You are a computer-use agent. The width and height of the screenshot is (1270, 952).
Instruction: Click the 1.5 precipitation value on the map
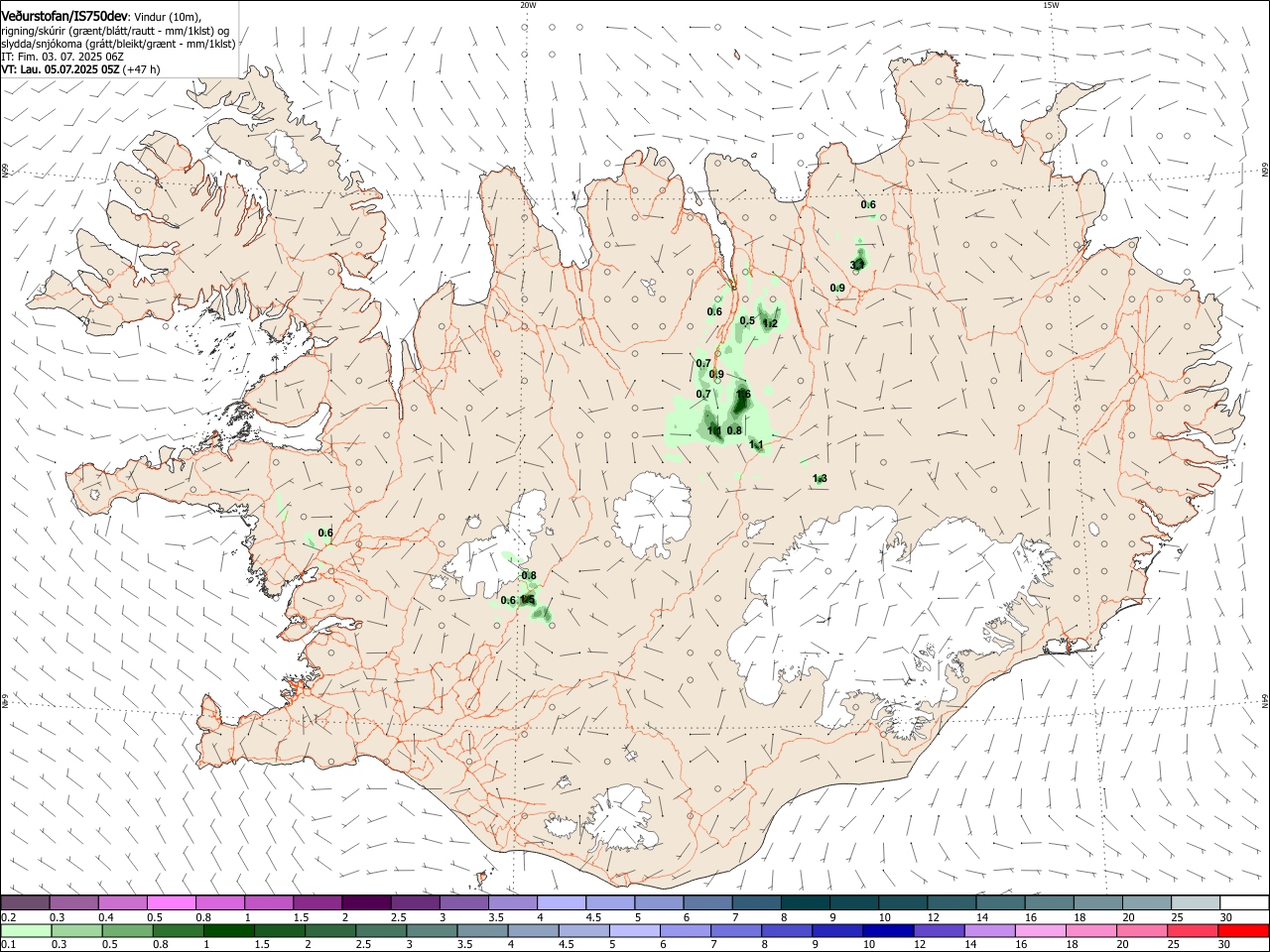pyautogui.click(x=528, y=600)
